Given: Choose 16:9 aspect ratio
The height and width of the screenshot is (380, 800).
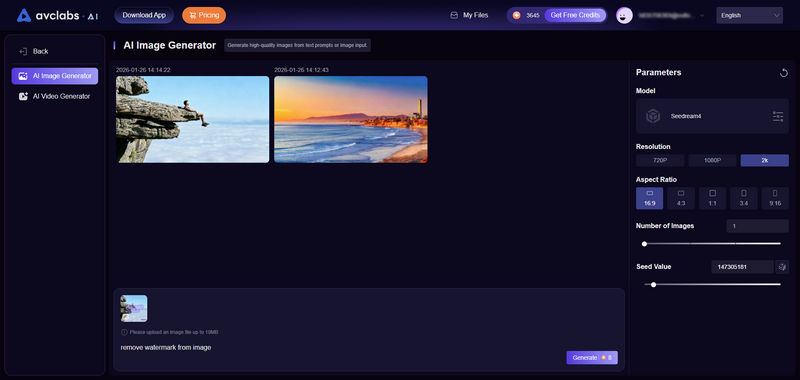Looking at the screenshot, I should pyautogui.click(x=649, y=198).
